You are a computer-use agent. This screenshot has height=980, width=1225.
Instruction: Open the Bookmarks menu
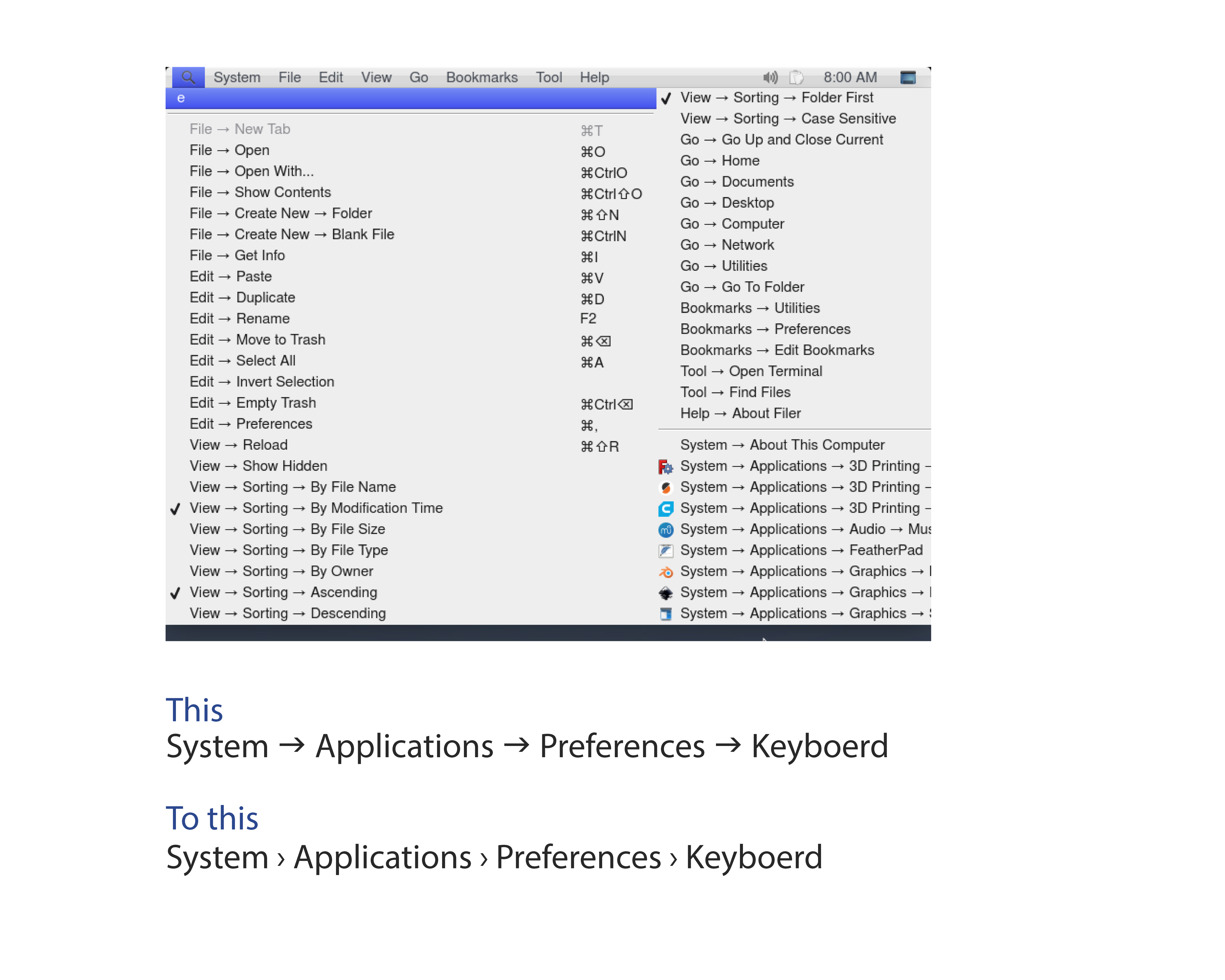click(481, 77)
